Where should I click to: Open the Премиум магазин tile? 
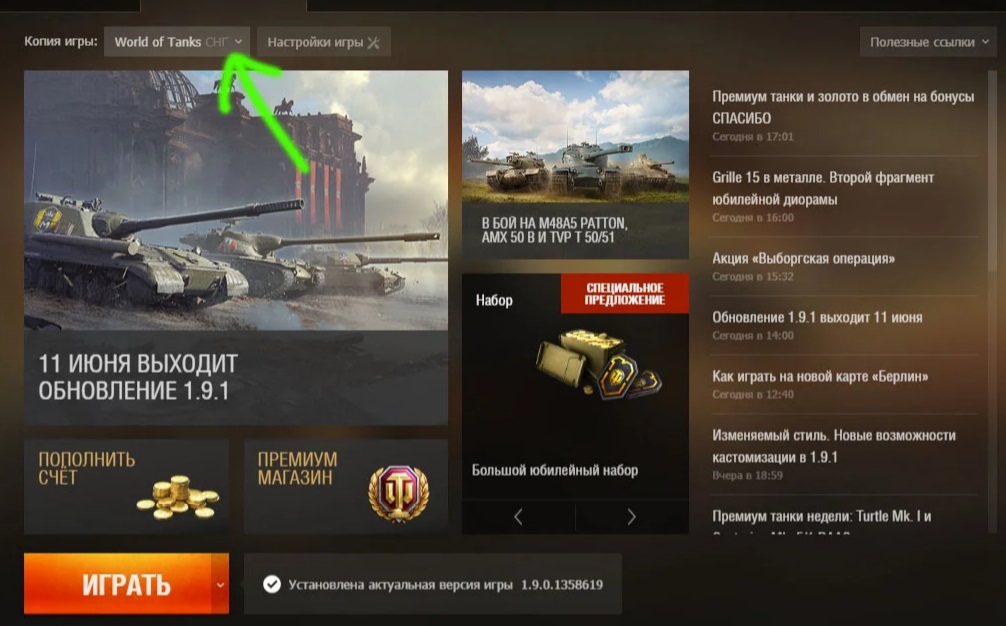(346, 487)
